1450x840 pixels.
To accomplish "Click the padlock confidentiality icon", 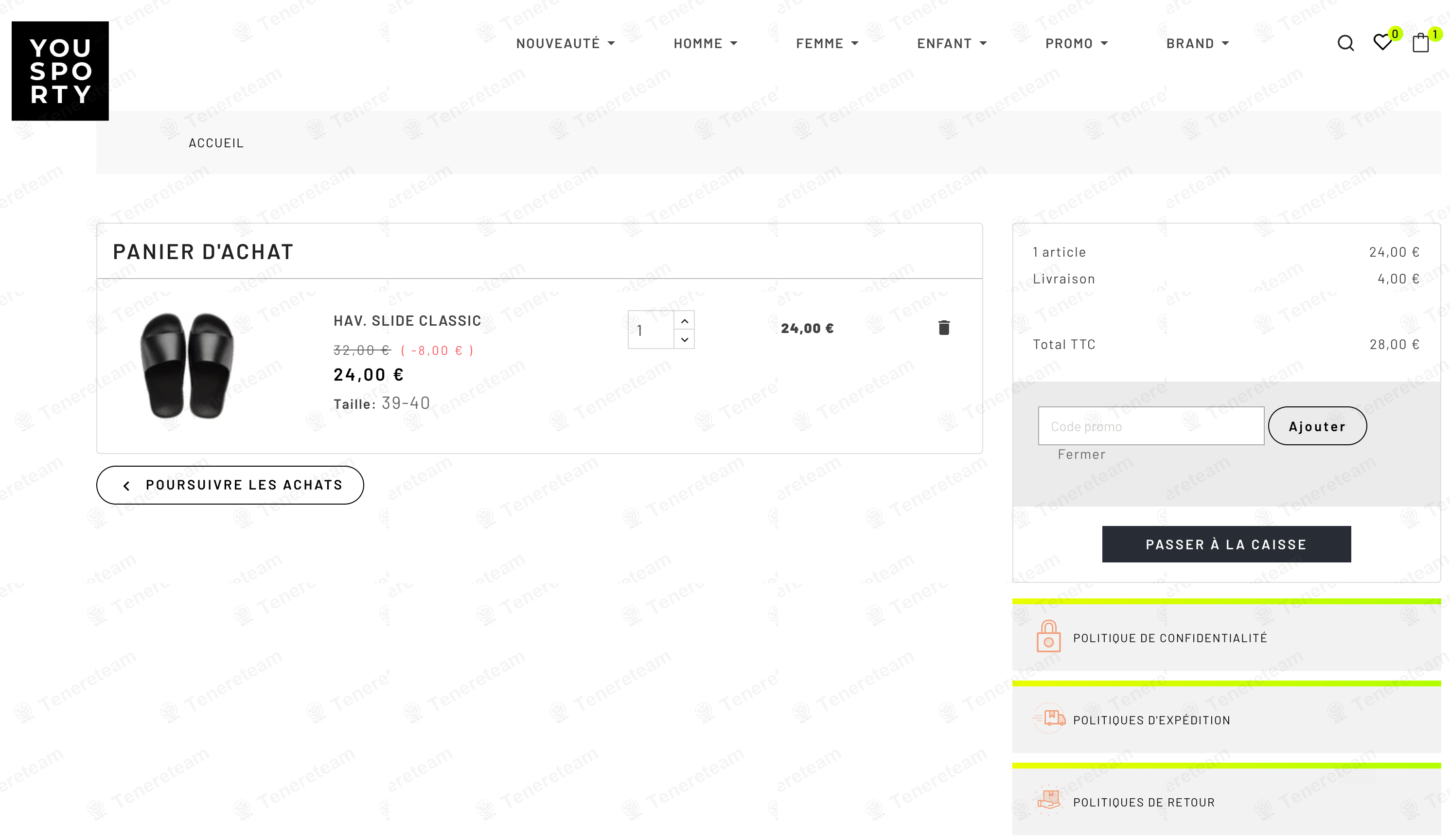I will tap(1048, 636).
